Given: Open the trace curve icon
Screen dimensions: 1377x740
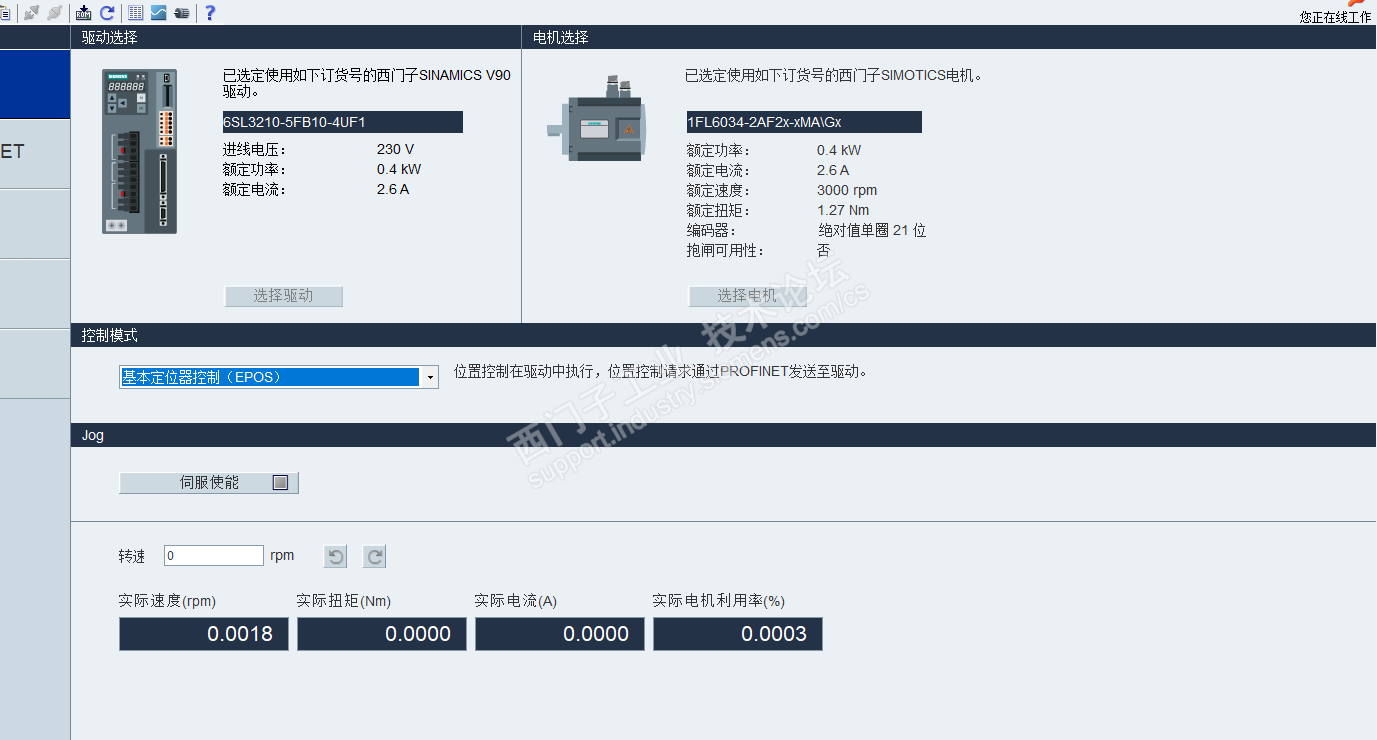Looking at the screenshot, I should point(159,13).
